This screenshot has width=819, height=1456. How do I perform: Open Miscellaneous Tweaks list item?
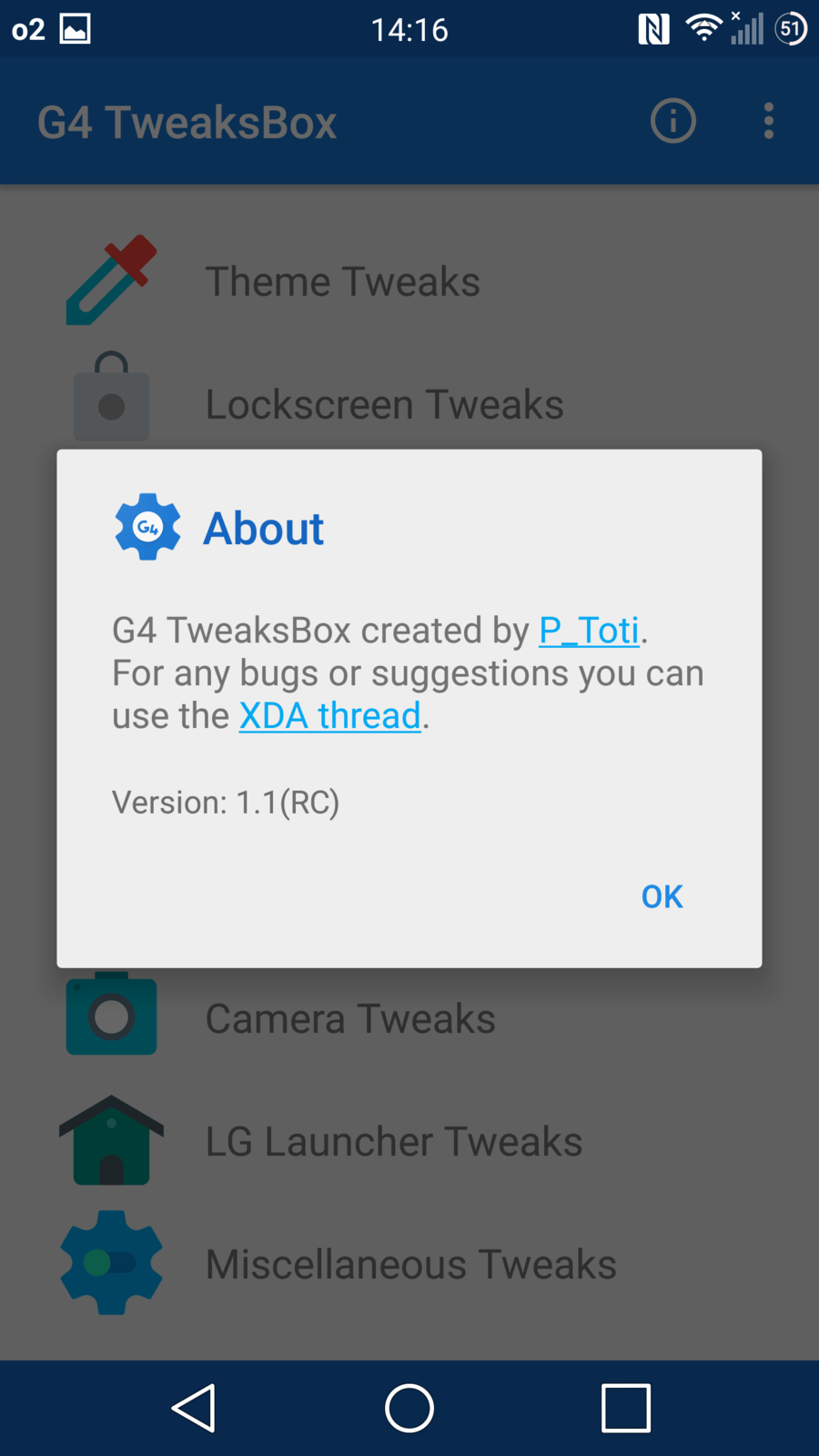(410, 1264)
